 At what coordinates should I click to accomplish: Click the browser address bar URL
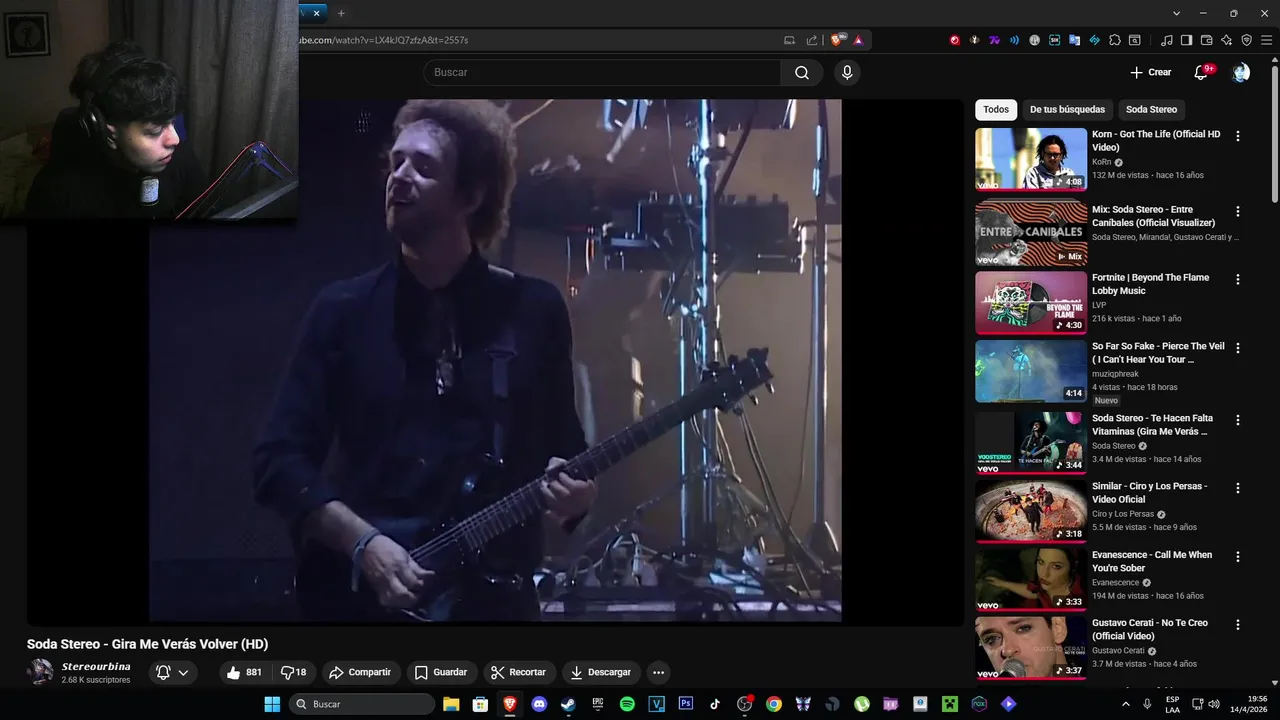384,40
